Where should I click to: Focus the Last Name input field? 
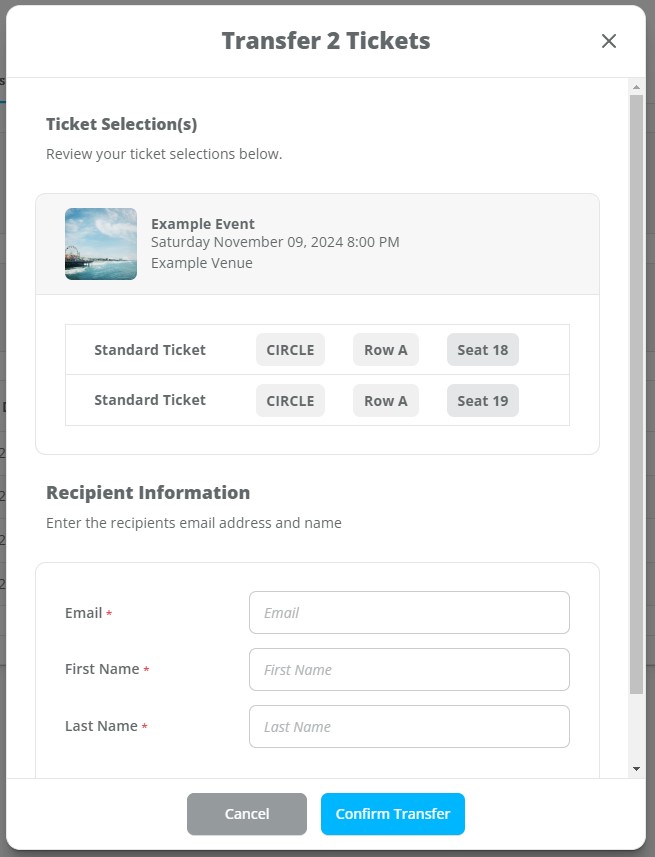(409, 726)
